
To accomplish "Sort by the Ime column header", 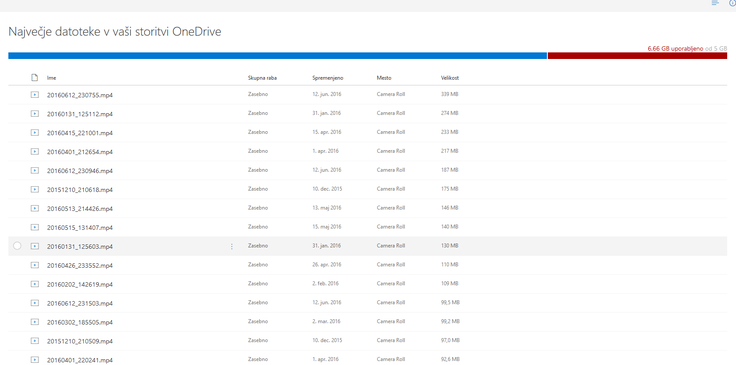I will [x=52, y=78].
